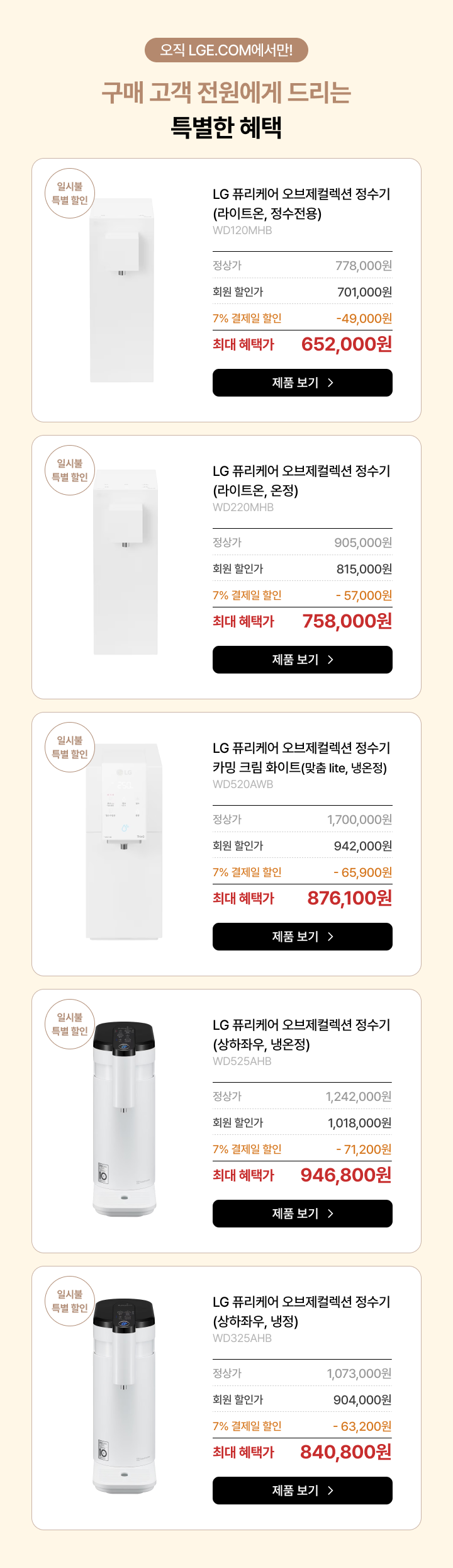Click the 일시불 특별 할인 badge on WD525AHB card
The width and height of the screenshot is (453, 1568).
tap(70, 1024)
